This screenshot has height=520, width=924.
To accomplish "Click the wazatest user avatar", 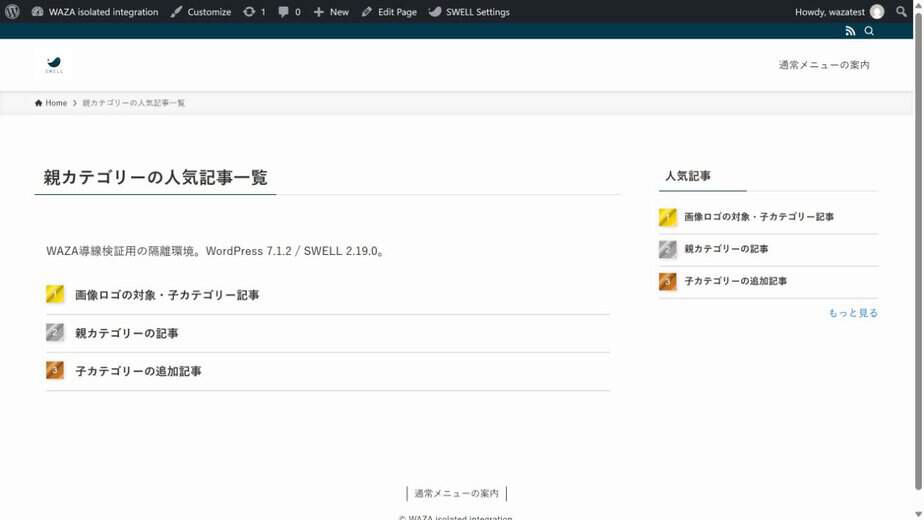I will click(x=877, y=12).
